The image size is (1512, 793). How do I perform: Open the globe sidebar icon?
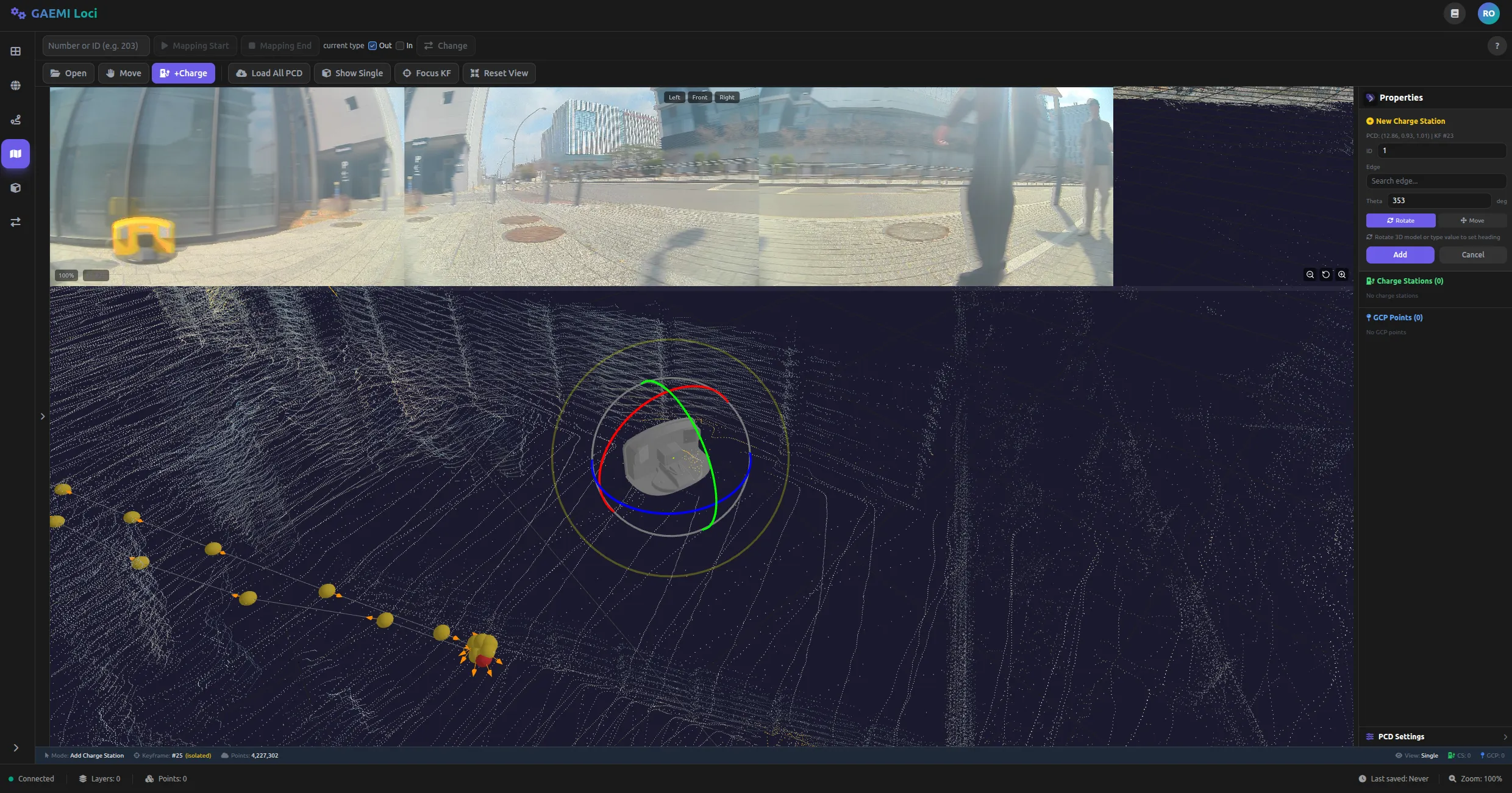click(16, 85)
